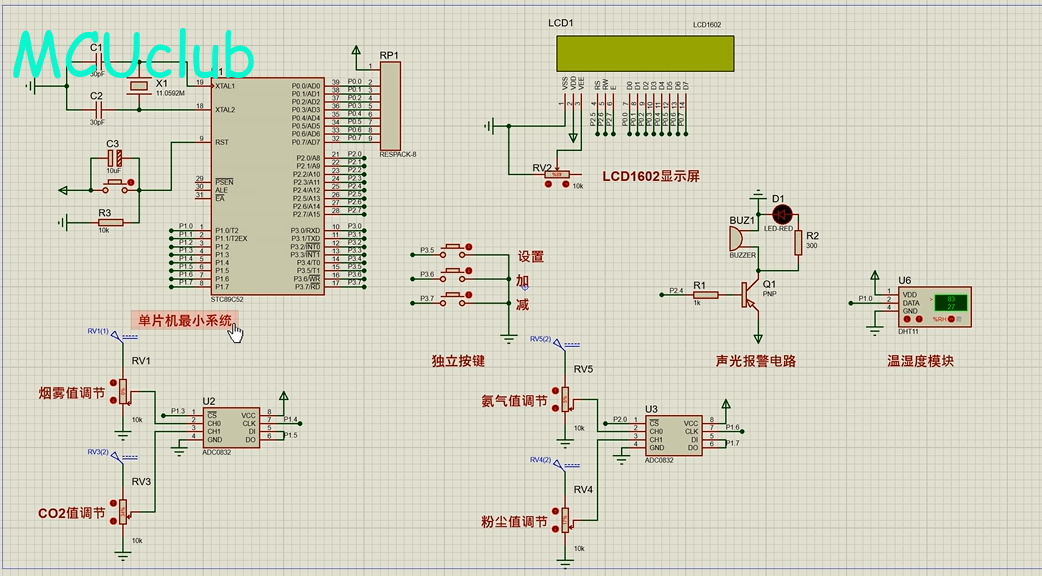Click the 单片机最小系统 label

185,321
